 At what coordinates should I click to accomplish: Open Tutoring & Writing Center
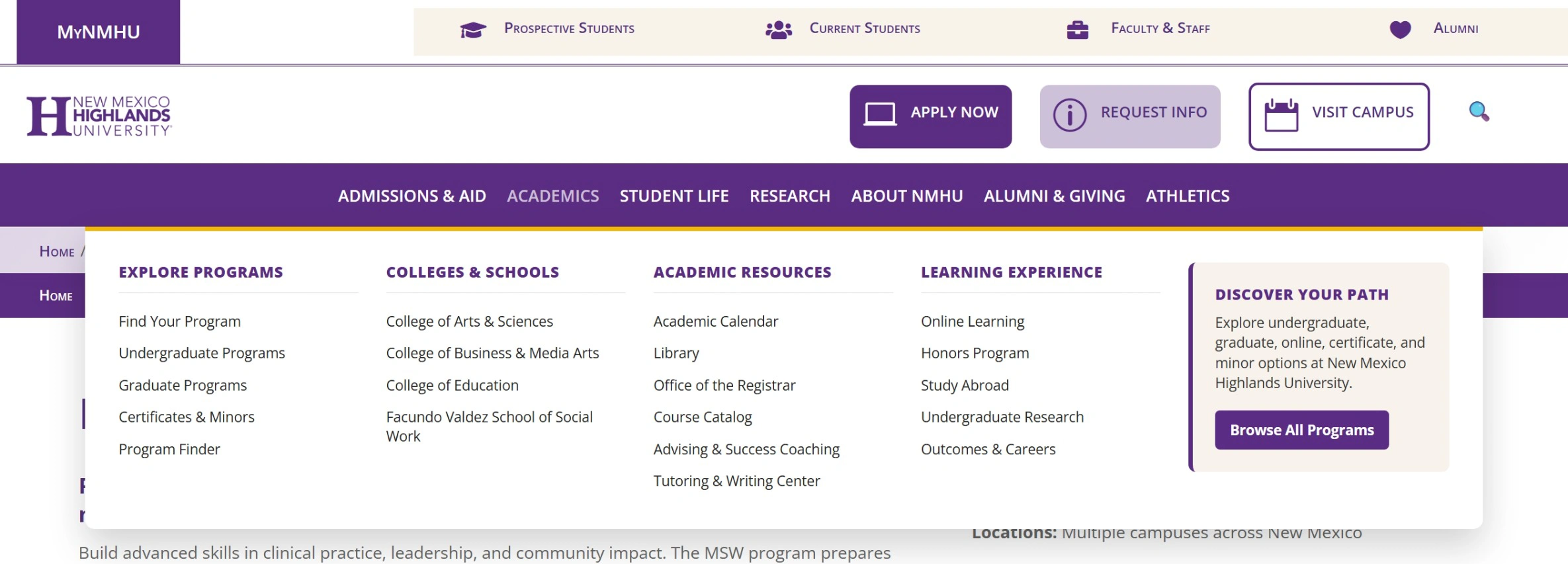tap(737, 481)
